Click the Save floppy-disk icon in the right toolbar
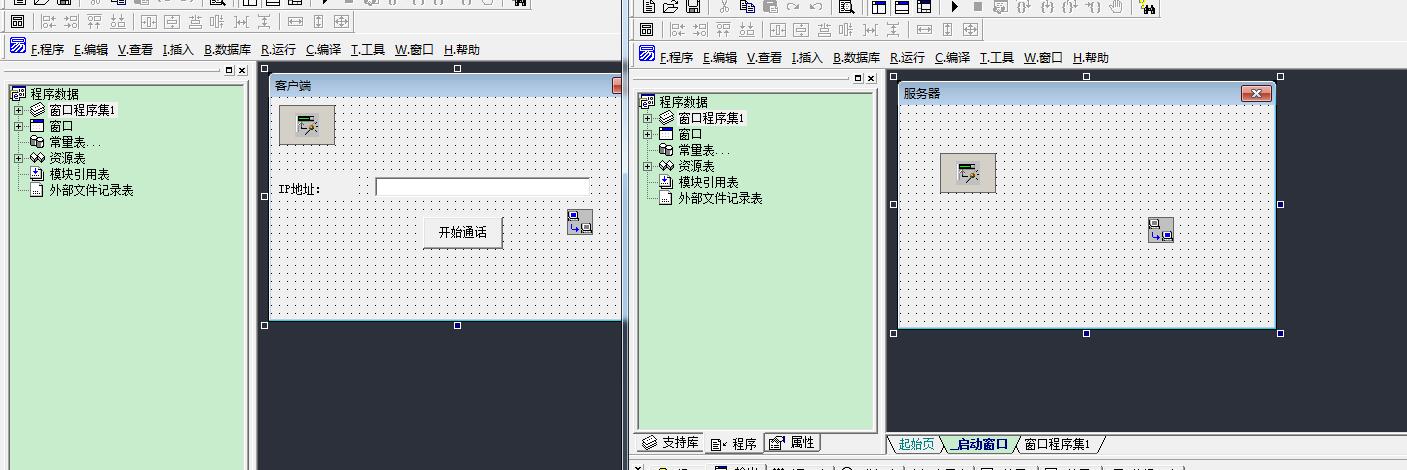 click(693, 7)
